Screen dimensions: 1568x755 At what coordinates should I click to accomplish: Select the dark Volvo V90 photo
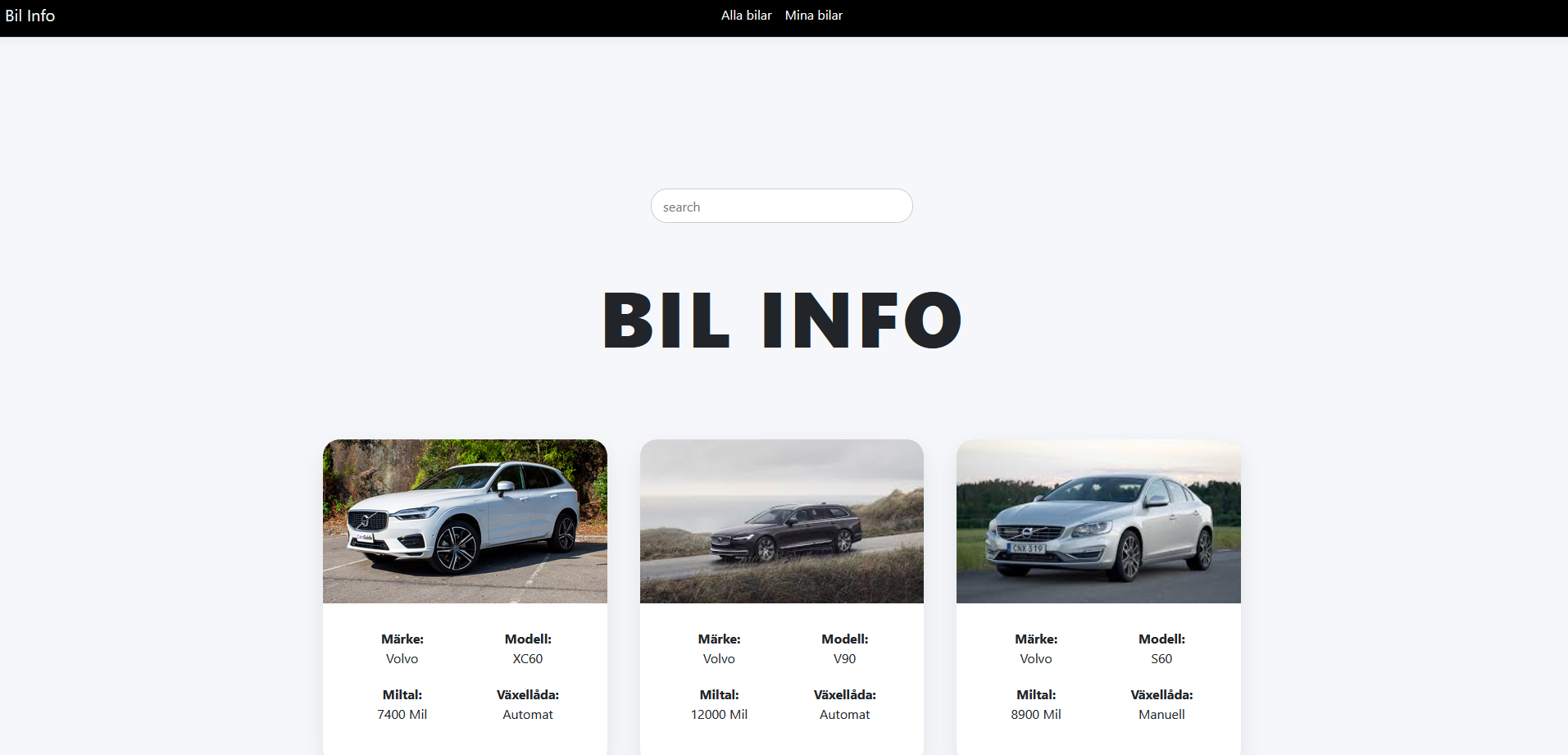coord(781,521)
